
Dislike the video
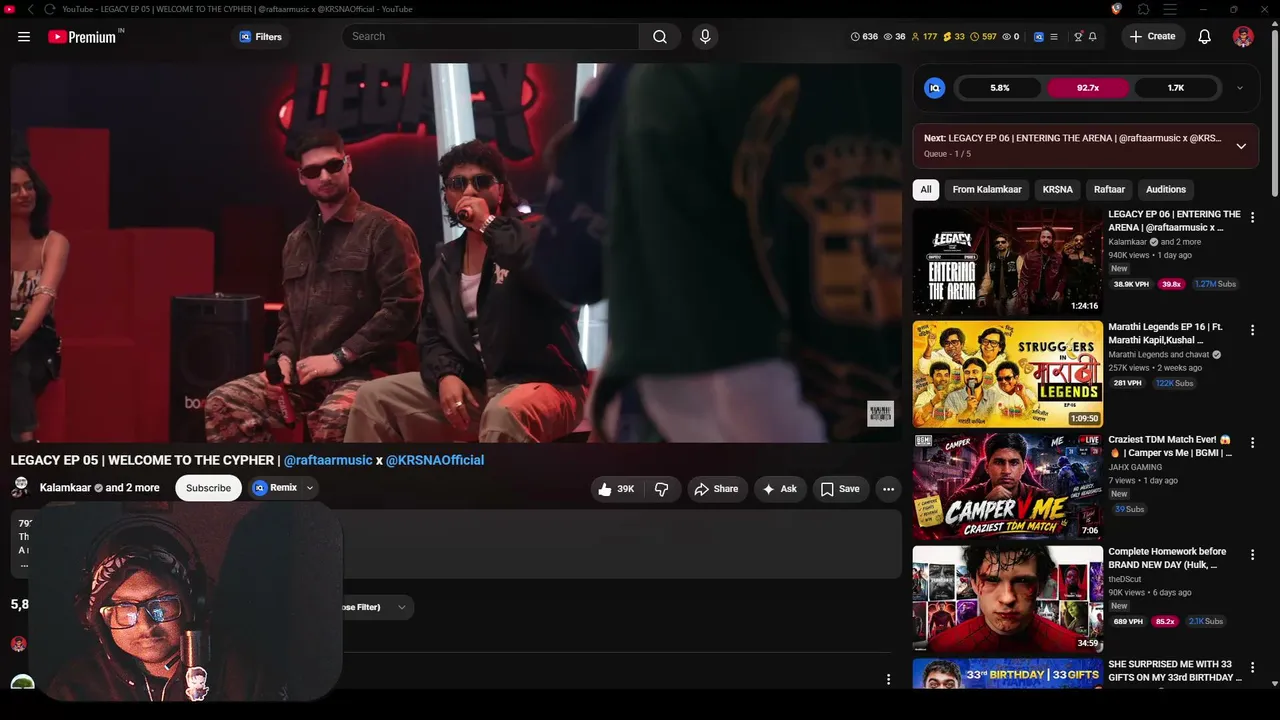661,489
